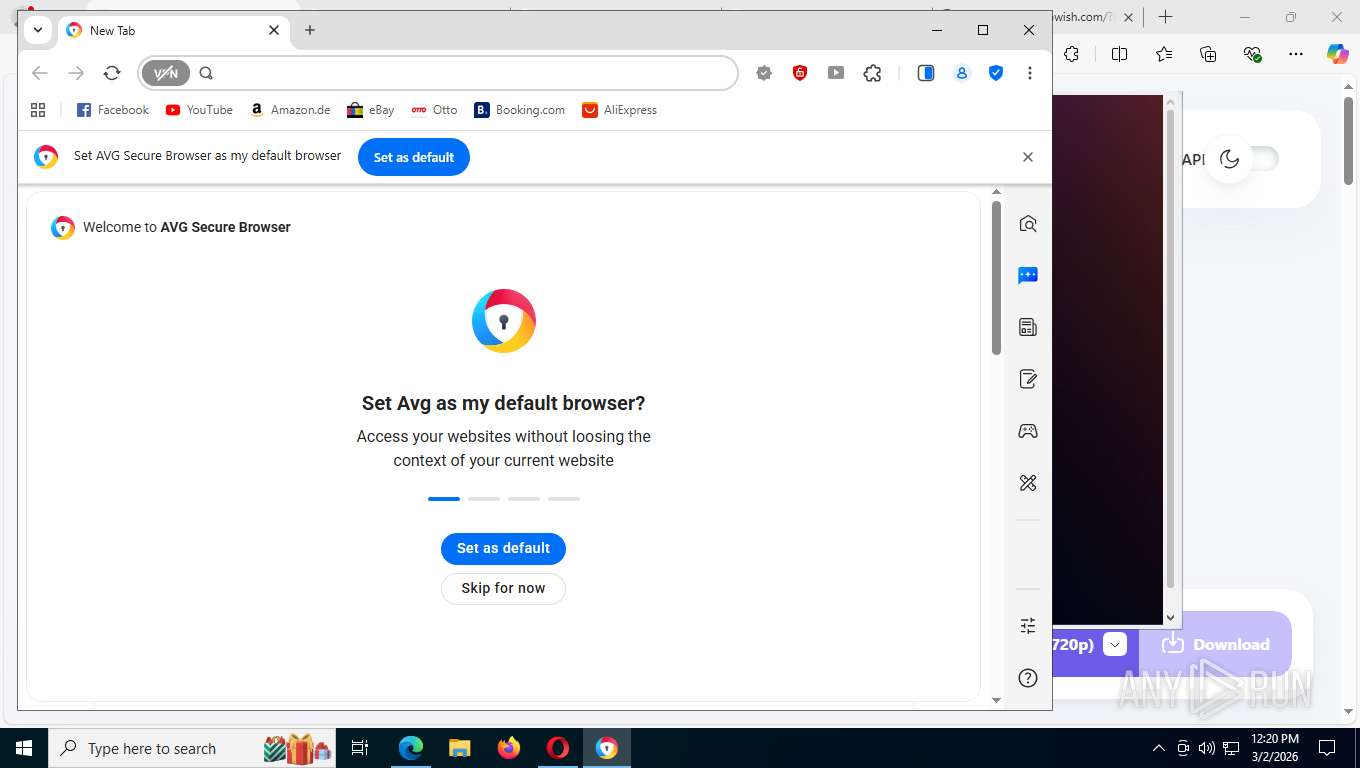The width and height of the screenshot is (1360, 768).
Task: Close the wish.com tab in Edge
Action: click(x=1129, y=17)
